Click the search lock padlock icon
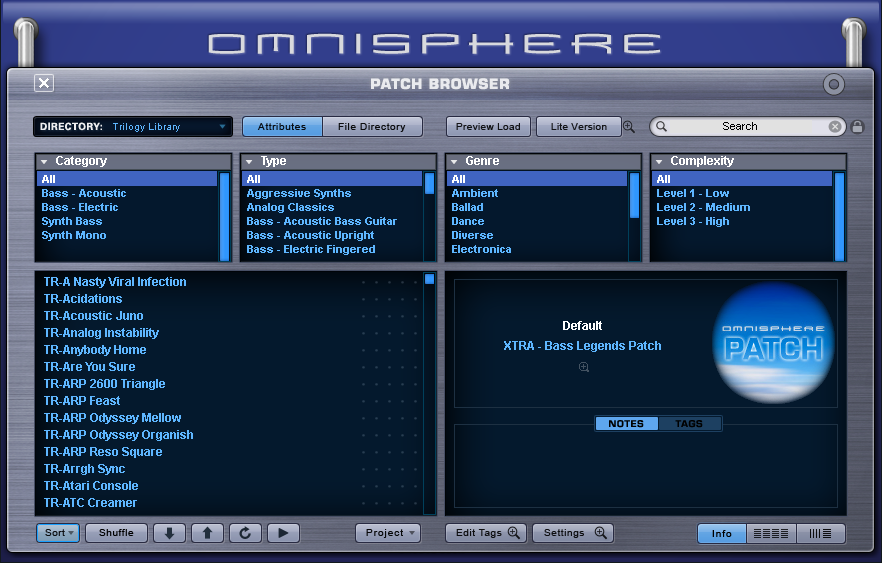This screenshot has height=563, width=882. click(x=857, y=127)
